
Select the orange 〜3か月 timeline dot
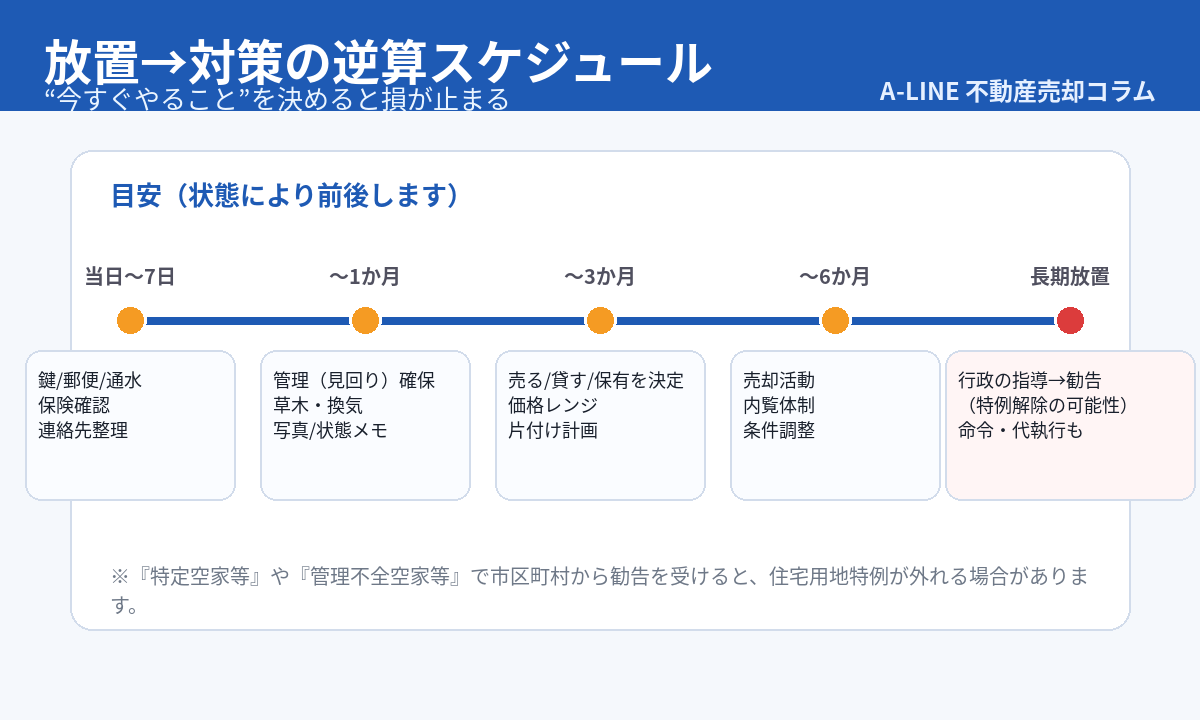pos(600,321)
